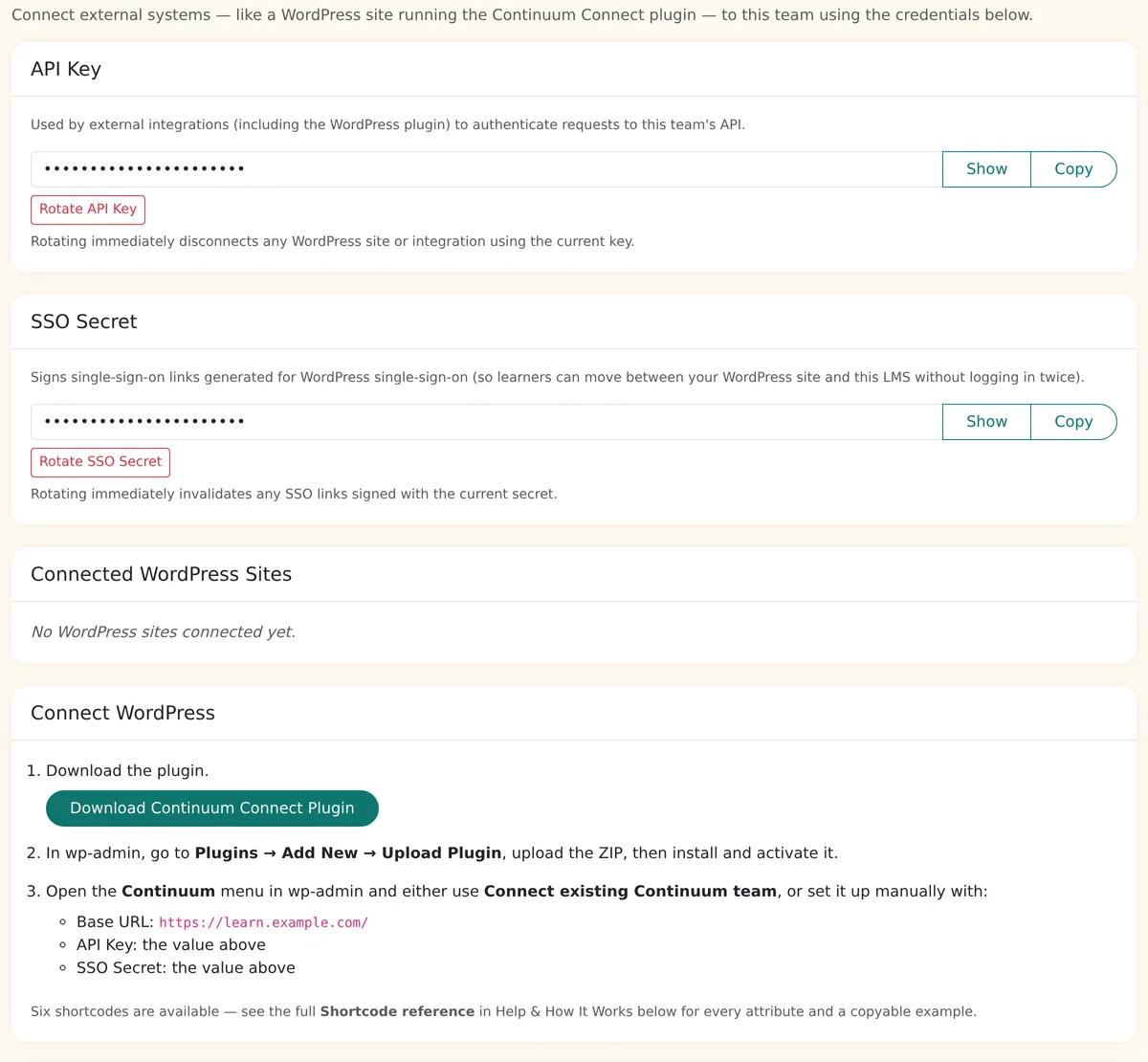
Task: Click the API key rotation warning text
Action: coord(333,242)
